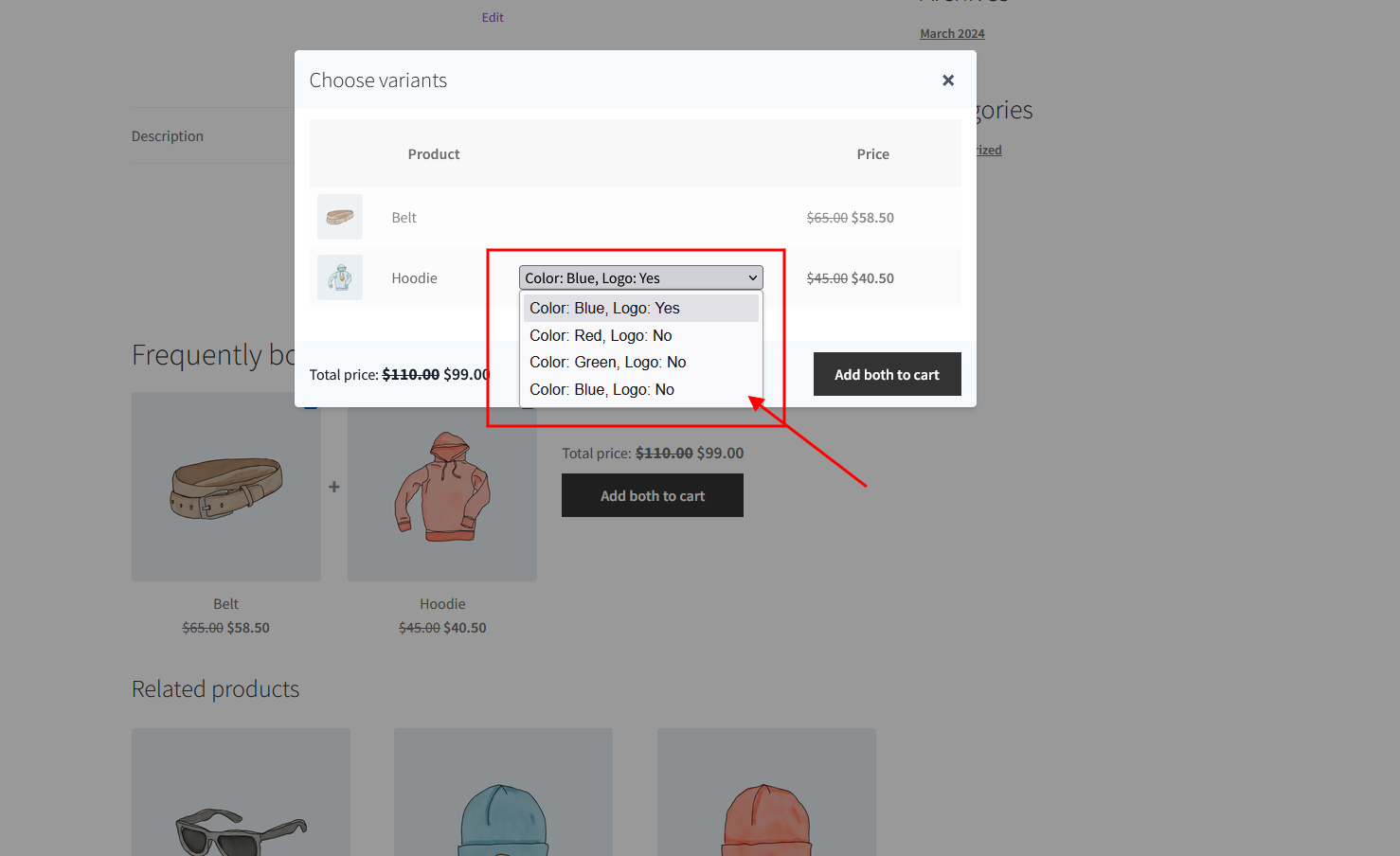The width and height of the screenshot is (1400, 856).
Task: Click Add both to cart in dialog
Action: (887, 374)
